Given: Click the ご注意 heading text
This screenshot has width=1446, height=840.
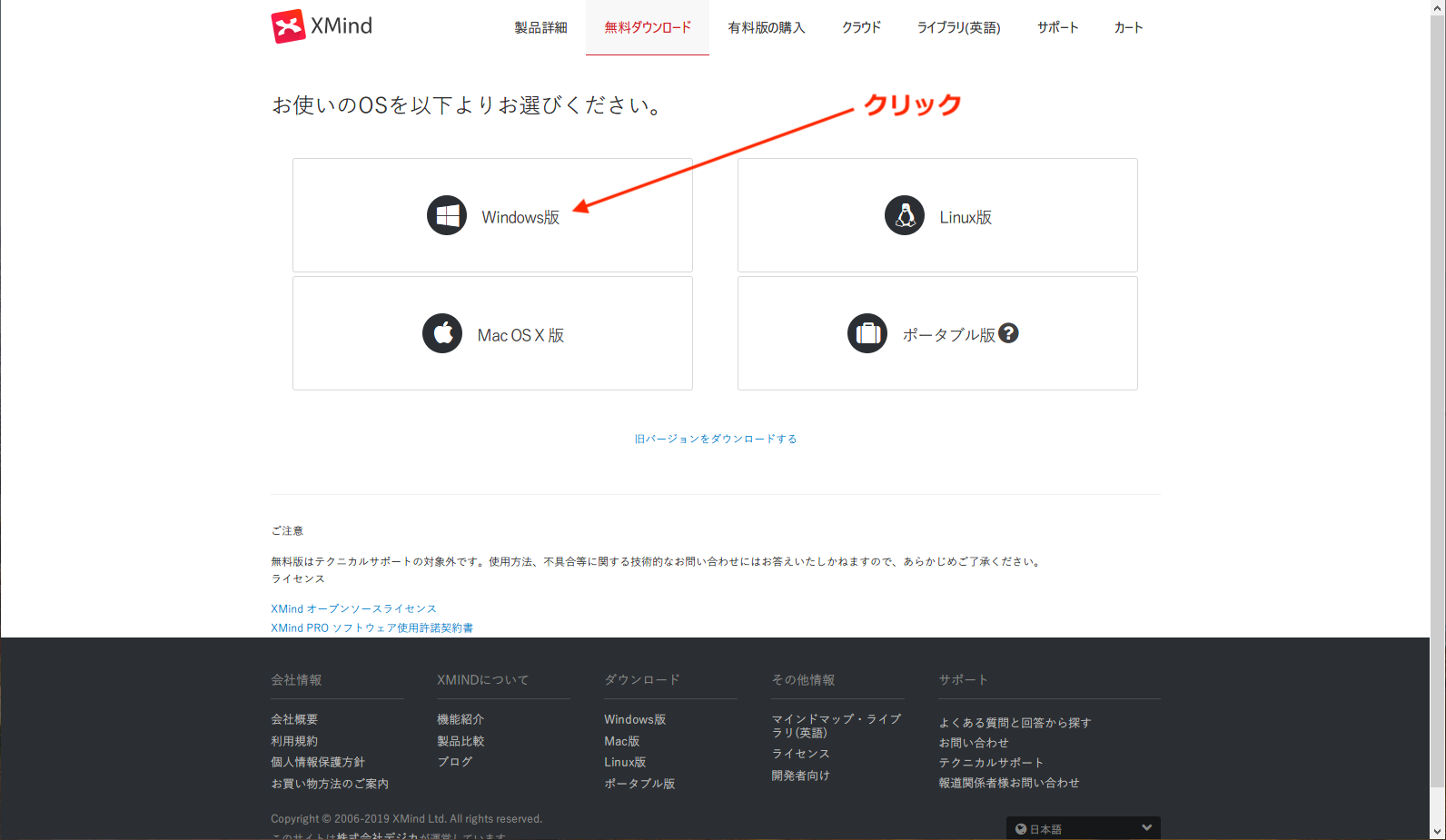Looking at the screenshot, I should tap(287, 530).
